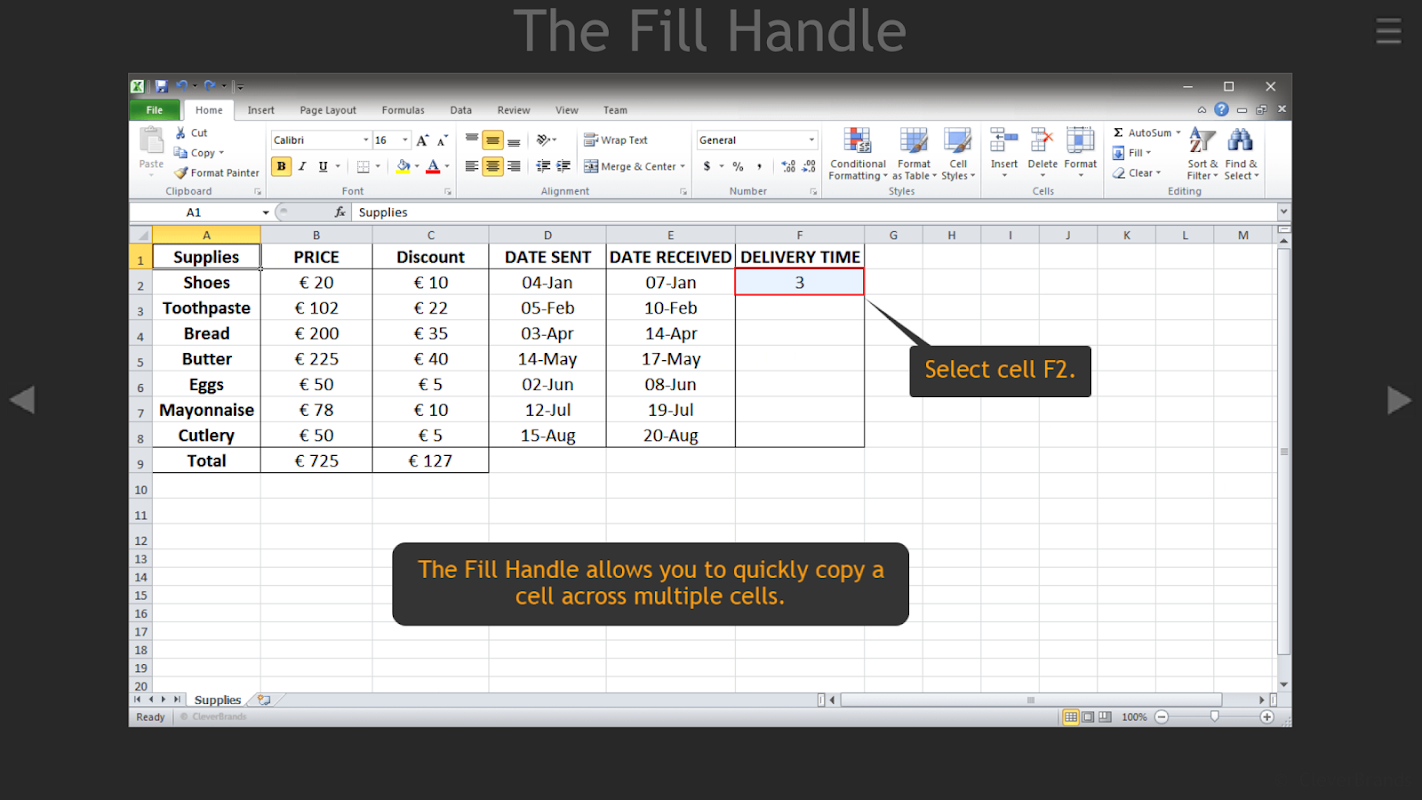Click the AutoSum sigma icon
The image size is (1422, 800).
(x=1118, y=133)
